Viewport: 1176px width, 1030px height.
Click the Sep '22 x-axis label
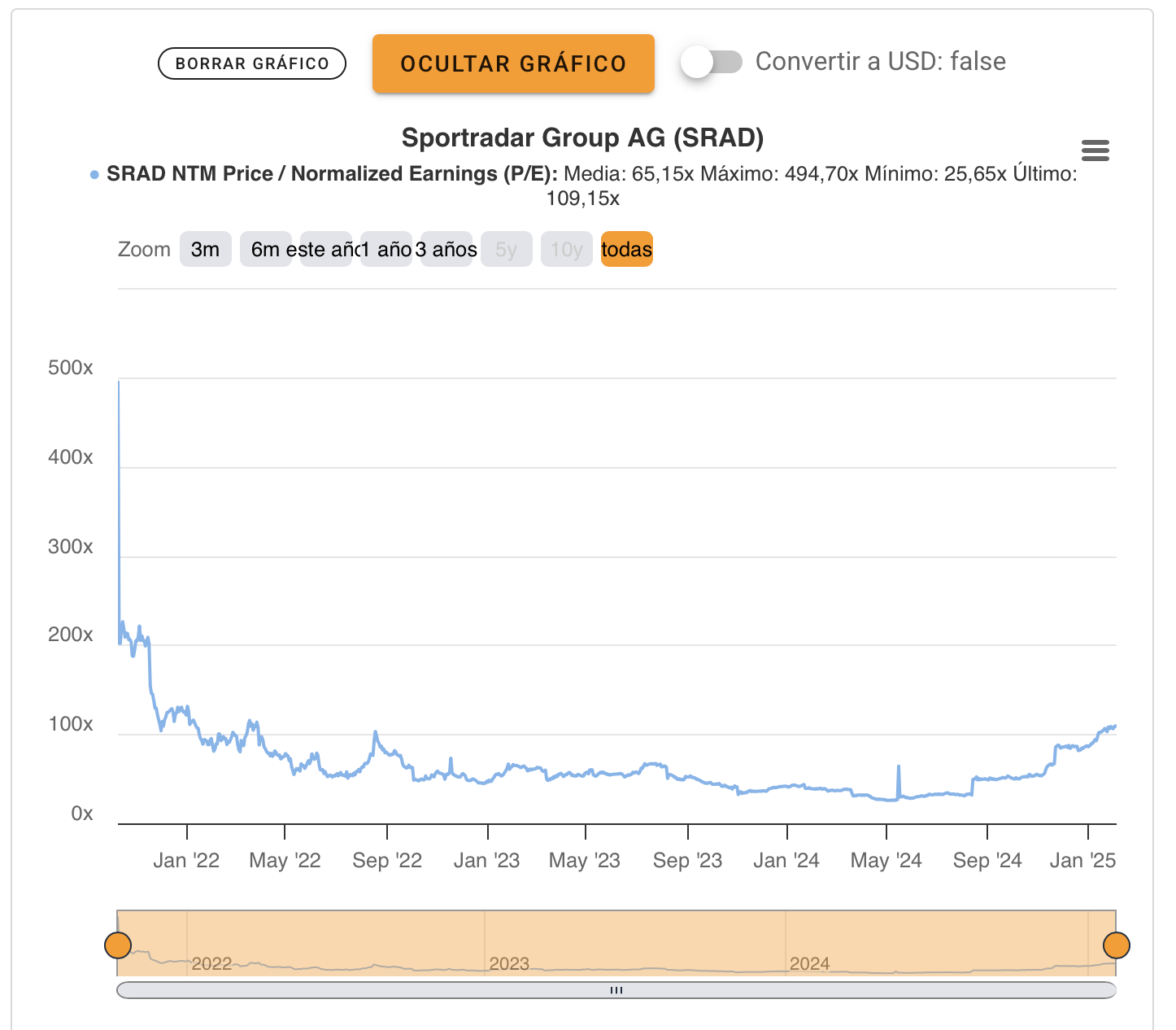point(387,861)
